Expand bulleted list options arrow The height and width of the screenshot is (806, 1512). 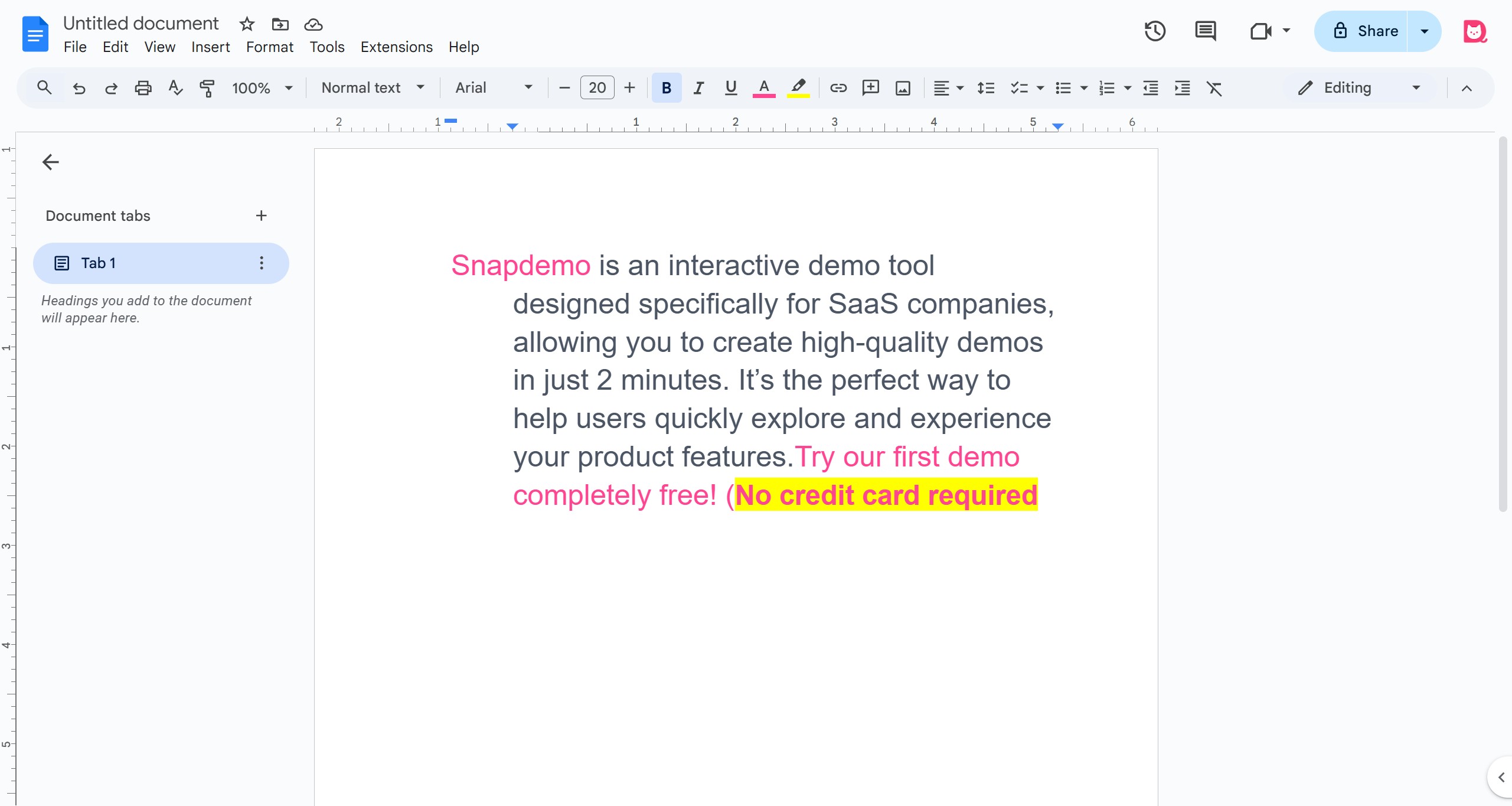point(1084,88)
